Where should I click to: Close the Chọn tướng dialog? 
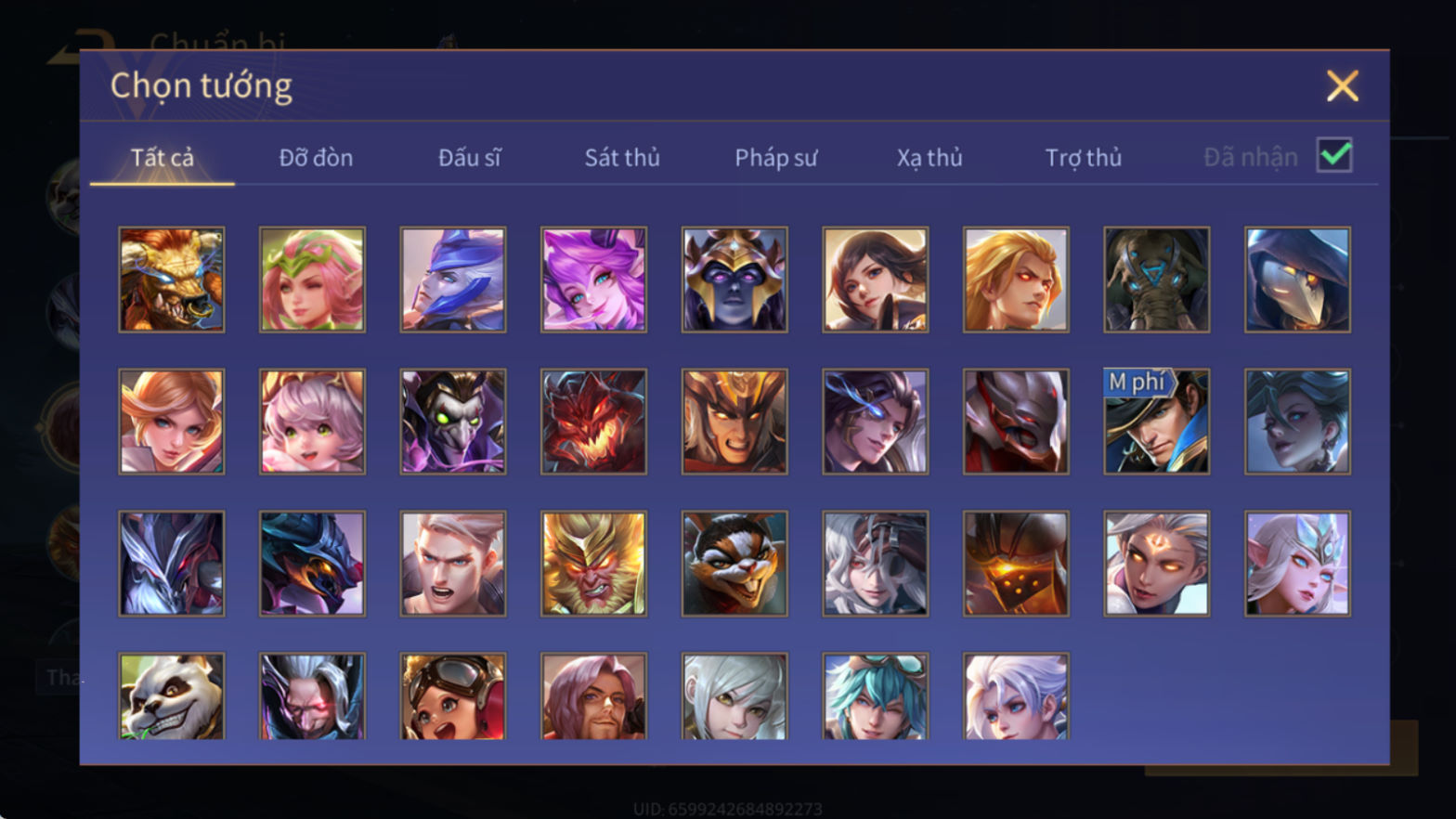click(1342, 86)
